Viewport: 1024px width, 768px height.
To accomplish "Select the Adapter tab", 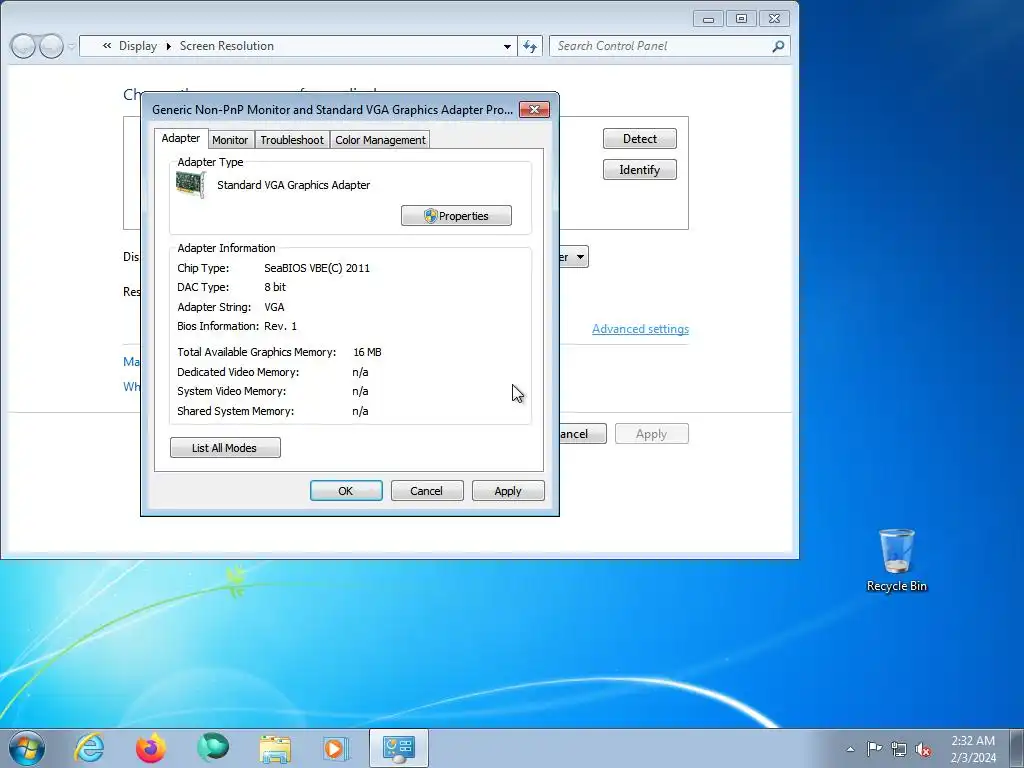I will (181, 138).
